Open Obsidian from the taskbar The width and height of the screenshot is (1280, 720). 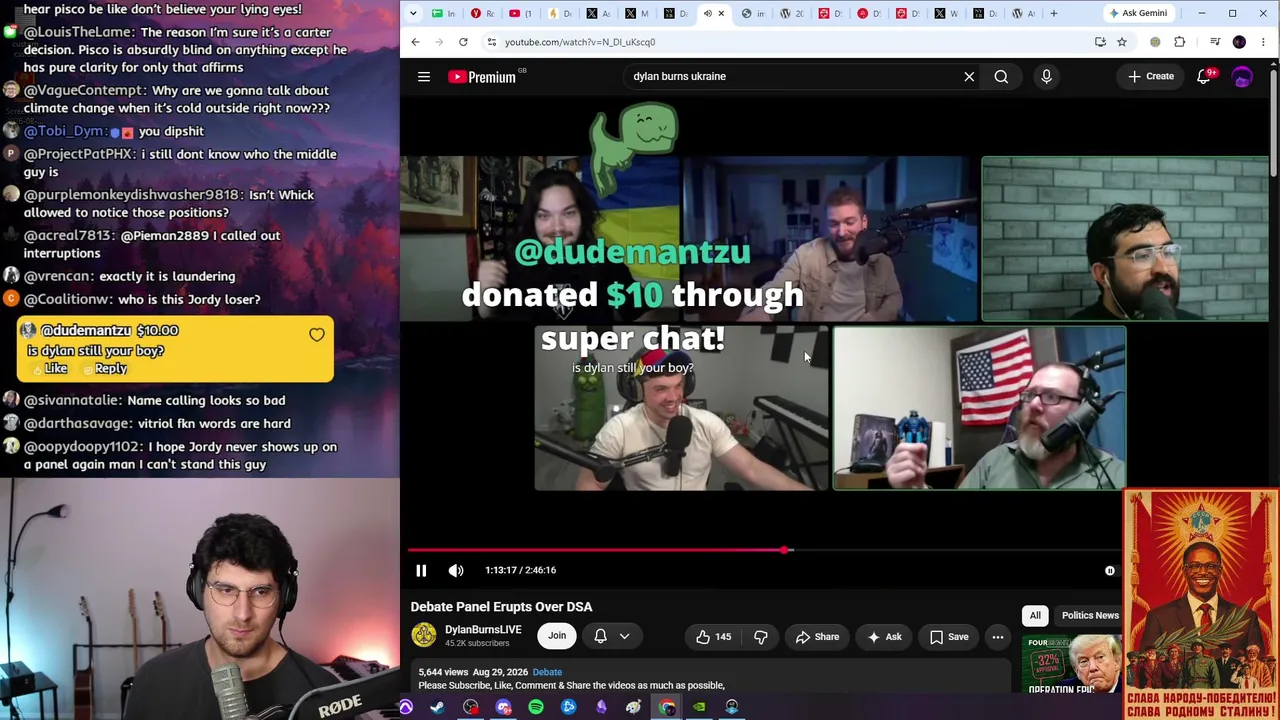click(601, 707)
